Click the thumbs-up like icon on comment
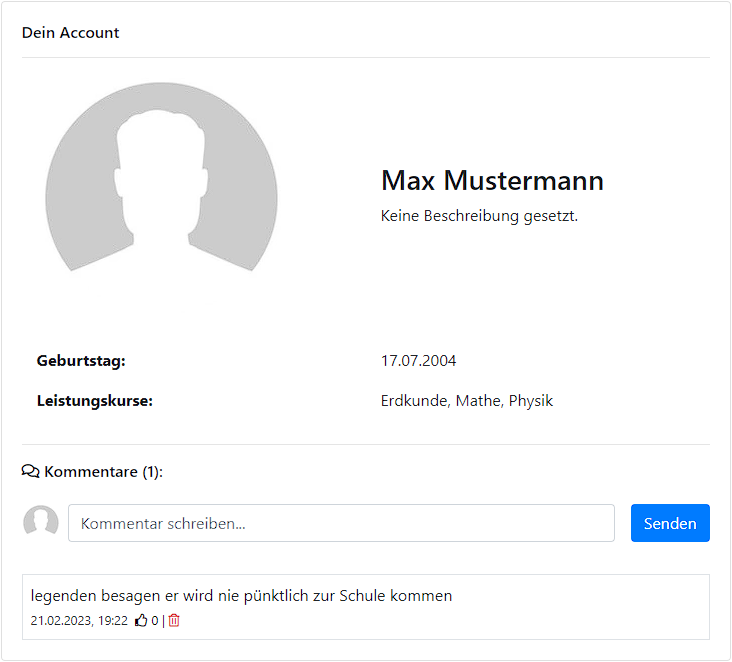This screenshot has height=662, width=732. pos(141,620)
